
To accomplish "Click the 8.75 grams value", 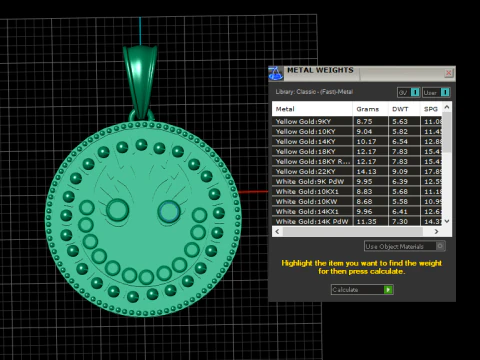I will click(364, 121).
